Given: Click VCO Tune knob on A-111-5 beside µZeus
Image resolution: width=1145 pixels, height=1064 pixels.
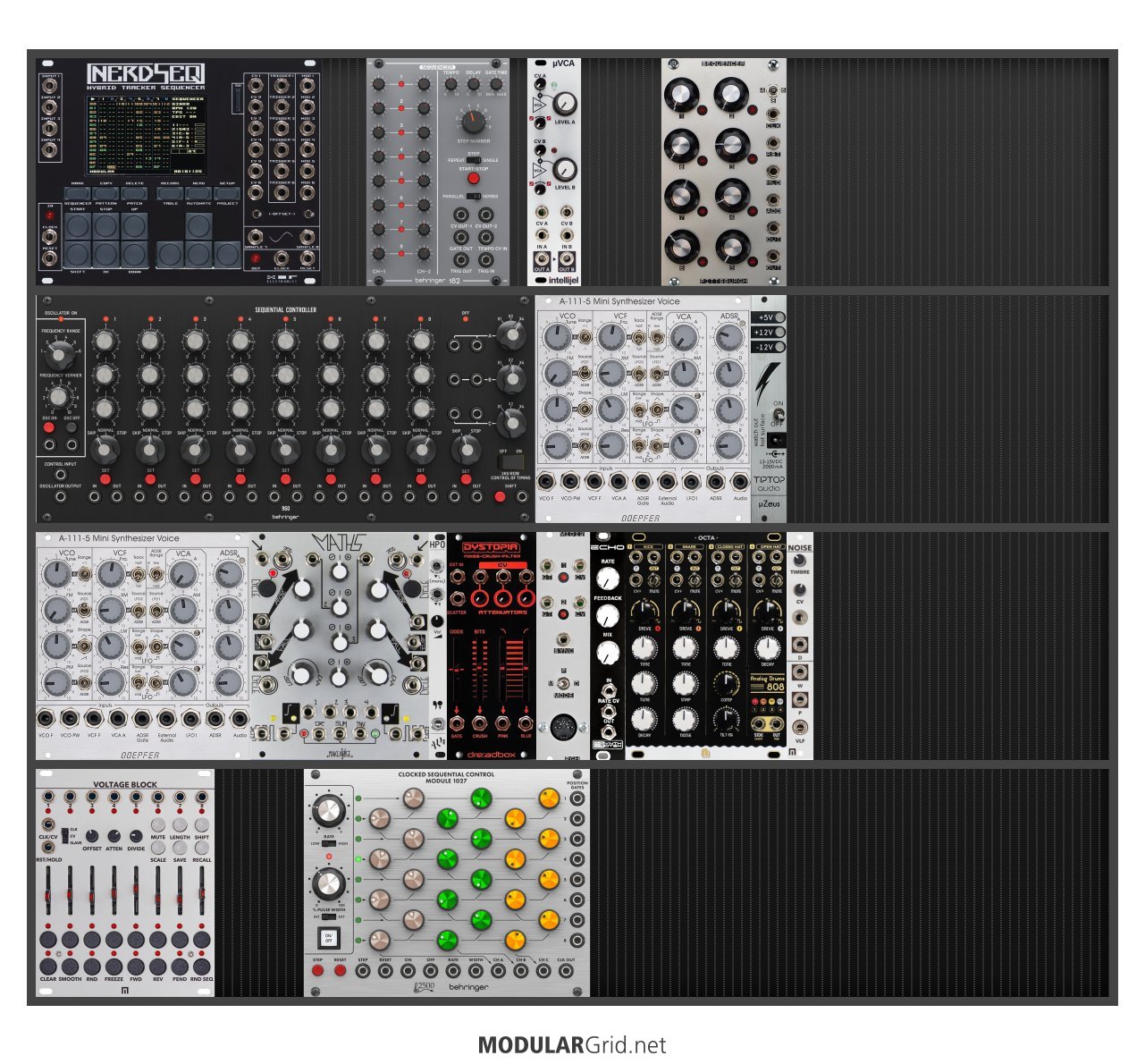Looking at the screenshot, I should pos(557,337).
